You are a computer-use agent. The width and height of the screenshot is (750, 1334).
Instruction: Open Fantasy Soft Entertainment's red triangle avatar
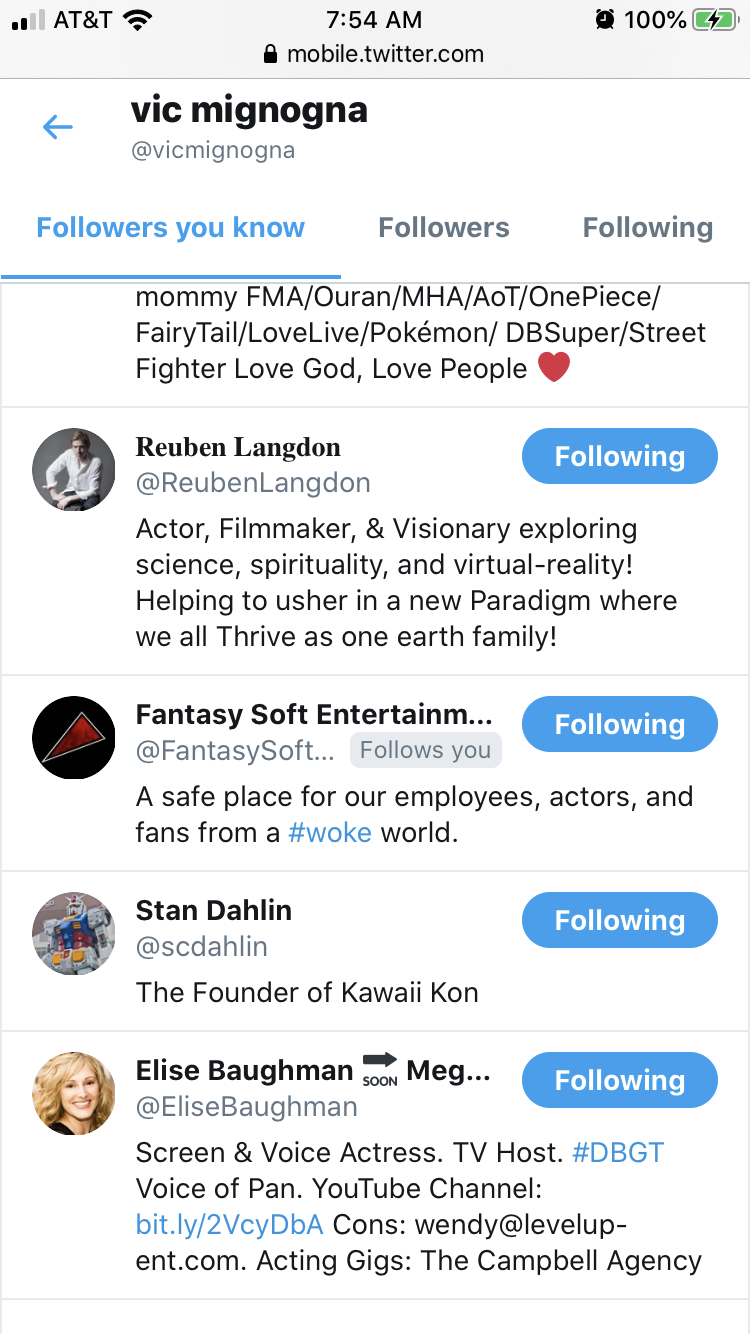click(74, 738)
